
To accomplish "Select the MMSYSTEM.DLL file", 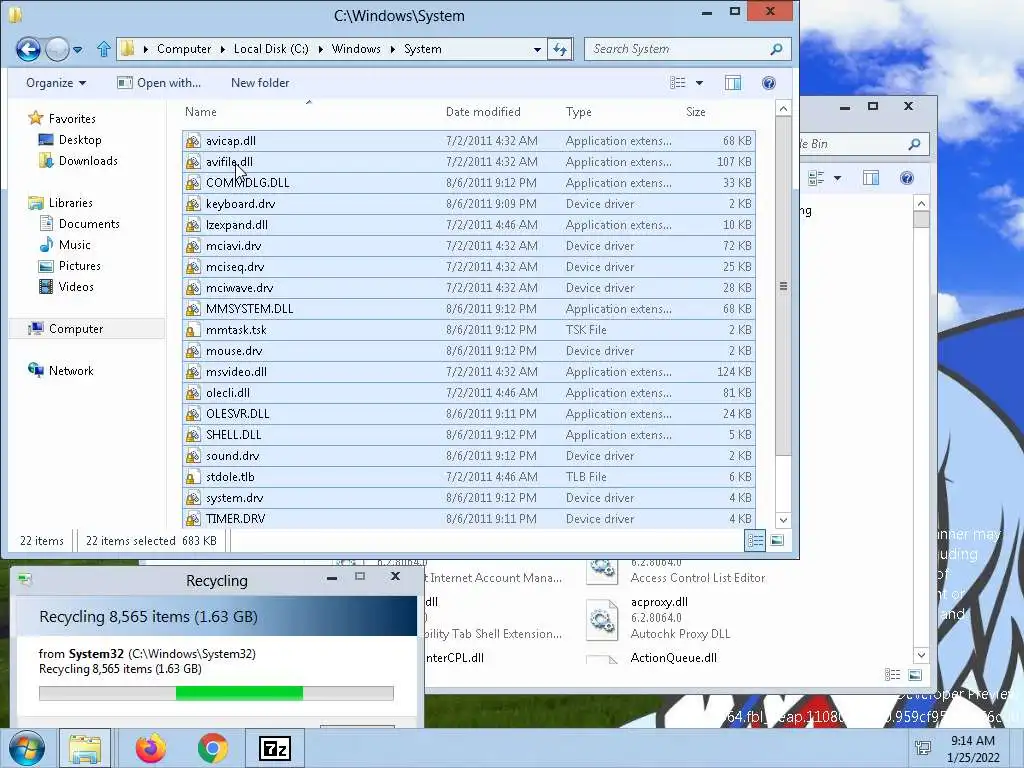I will pyautogui.click(x=469, y=309).
